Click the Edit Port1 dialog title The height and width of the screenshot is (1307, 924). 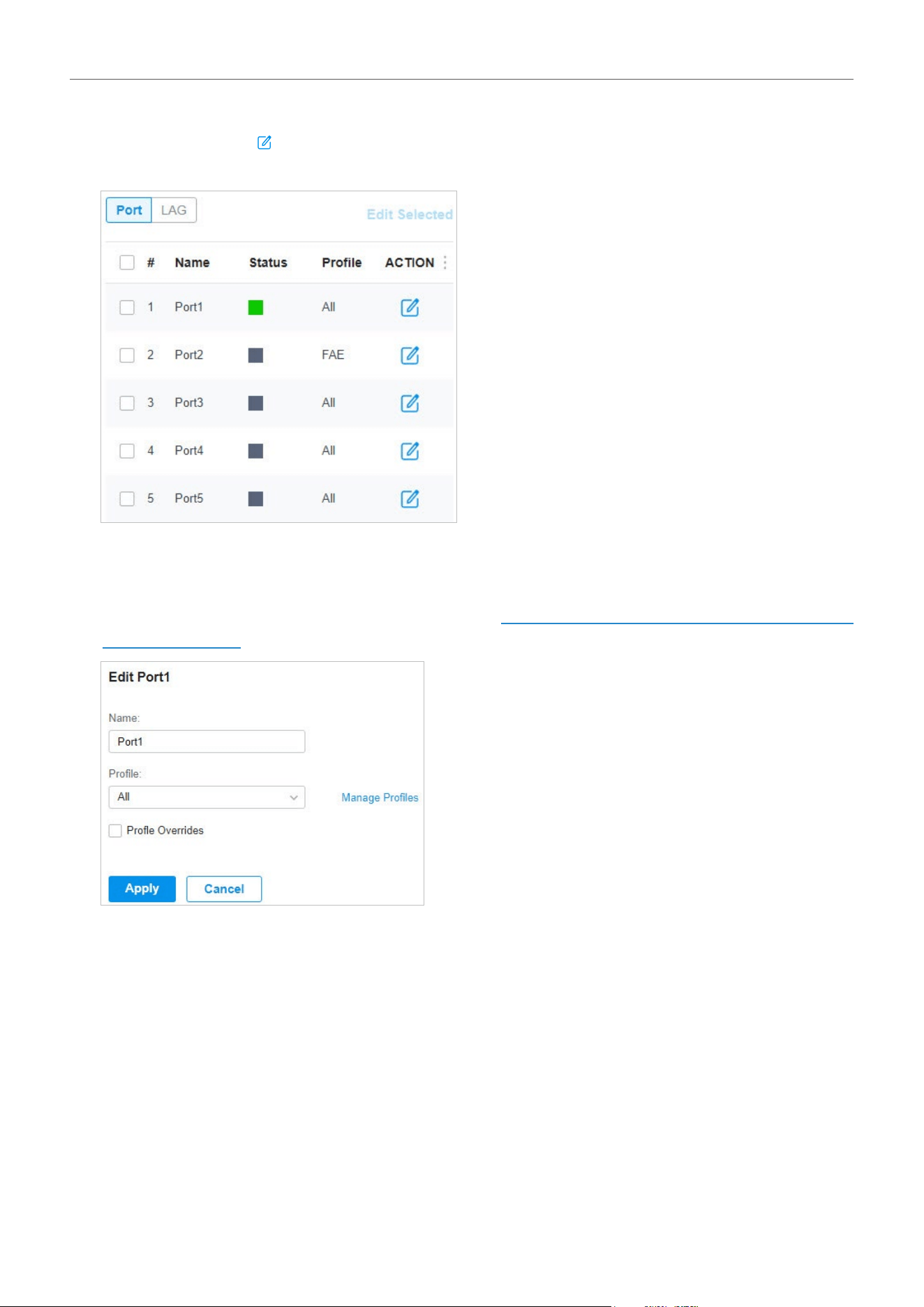[x=139, y=677]
